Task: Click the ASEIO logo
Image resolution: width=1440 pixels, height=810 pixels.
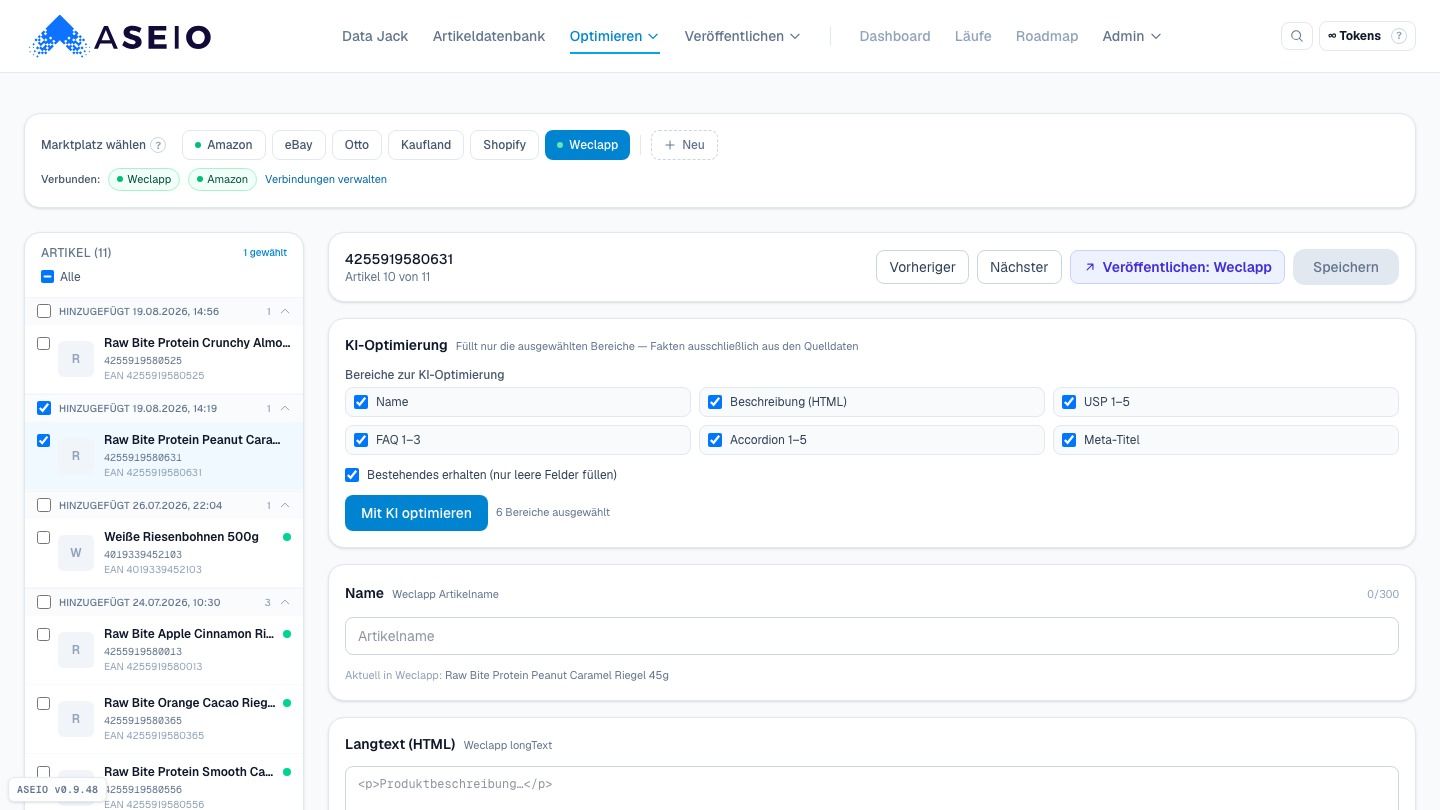Action: pyautogui.click(x=121, y=37)
